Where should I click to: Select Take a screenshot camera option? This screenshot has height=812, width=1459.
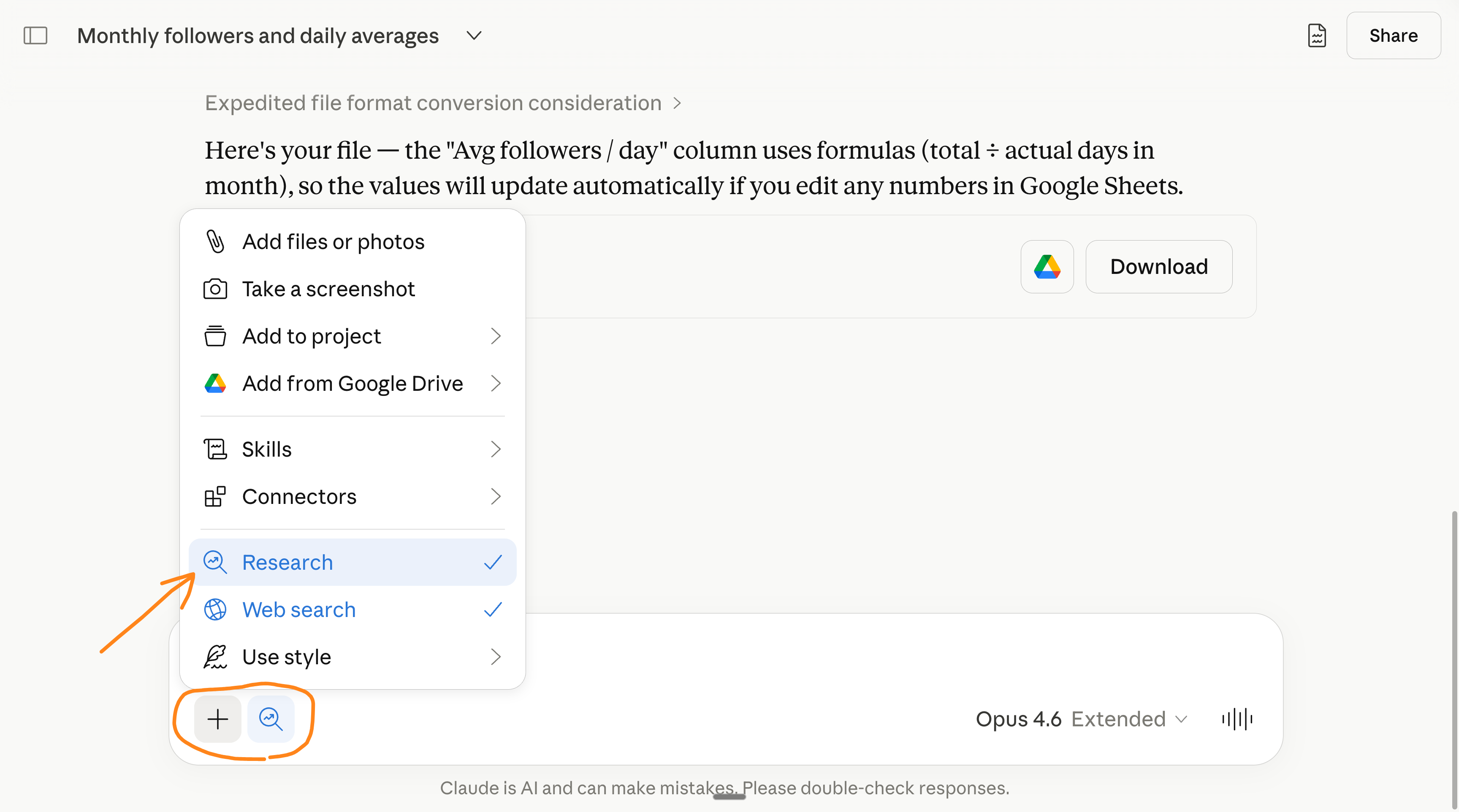click(x=328, y=290)
